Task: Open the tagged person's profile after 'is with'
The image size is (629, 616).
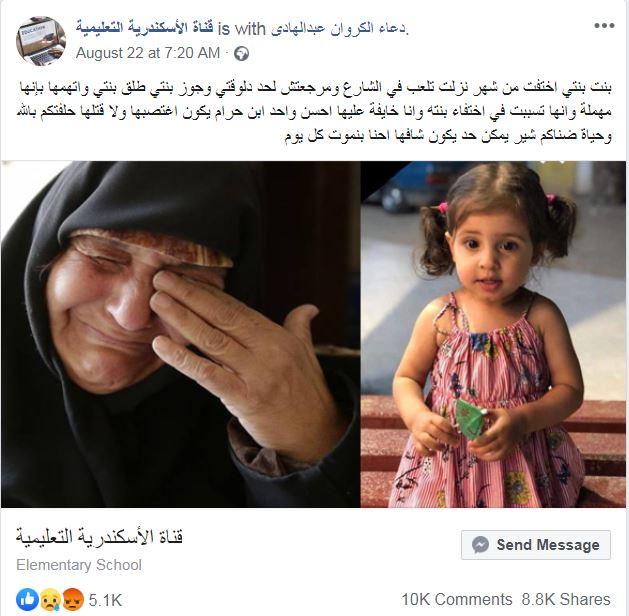Action: 339,29
